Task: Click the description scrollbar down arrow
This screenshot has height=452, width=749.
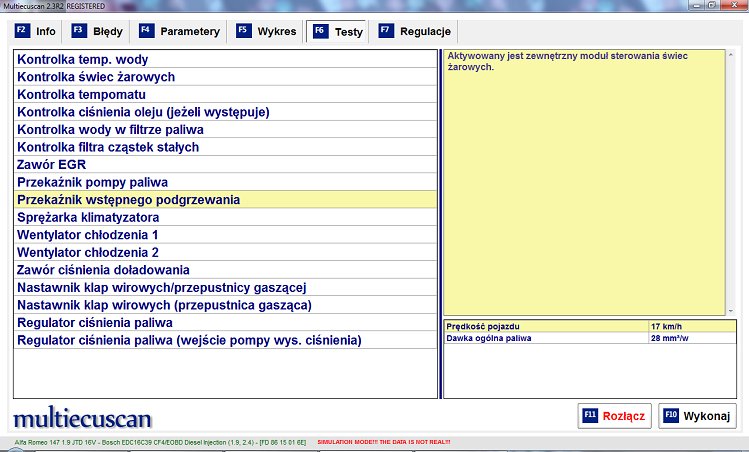Action: [731, 311]
